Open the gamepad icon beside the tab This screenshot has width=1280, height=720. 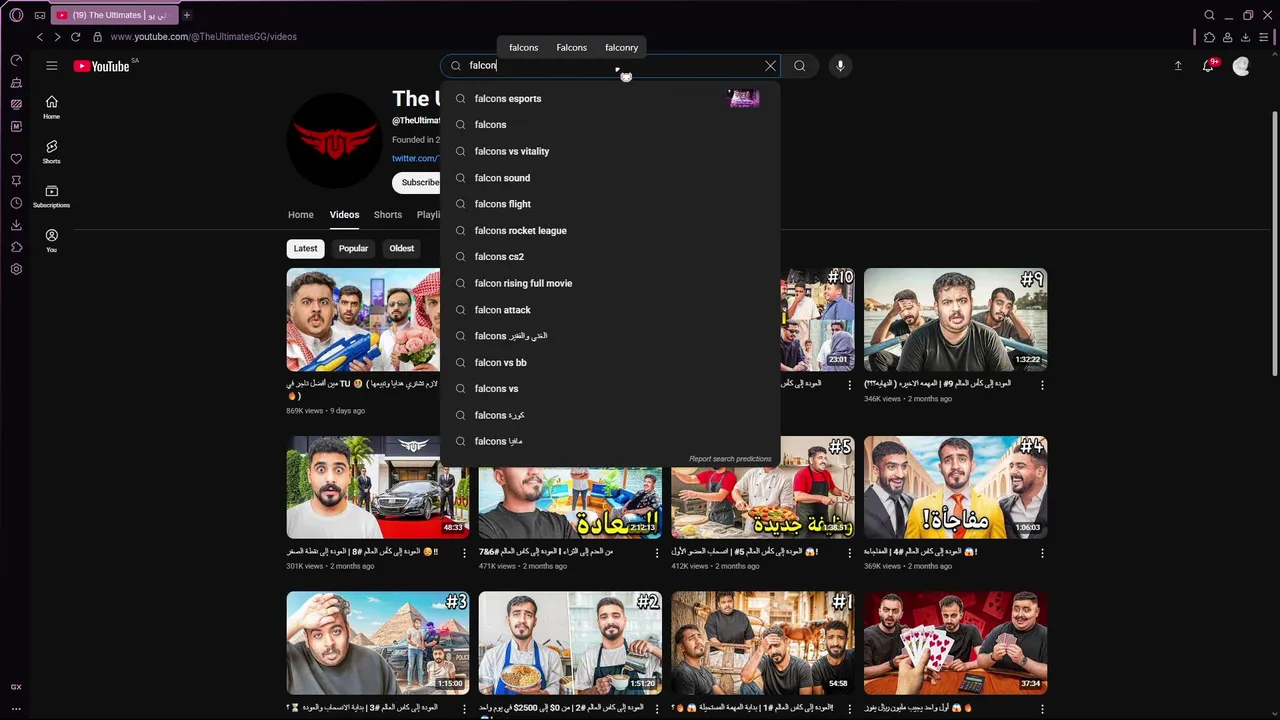point(39,15)
